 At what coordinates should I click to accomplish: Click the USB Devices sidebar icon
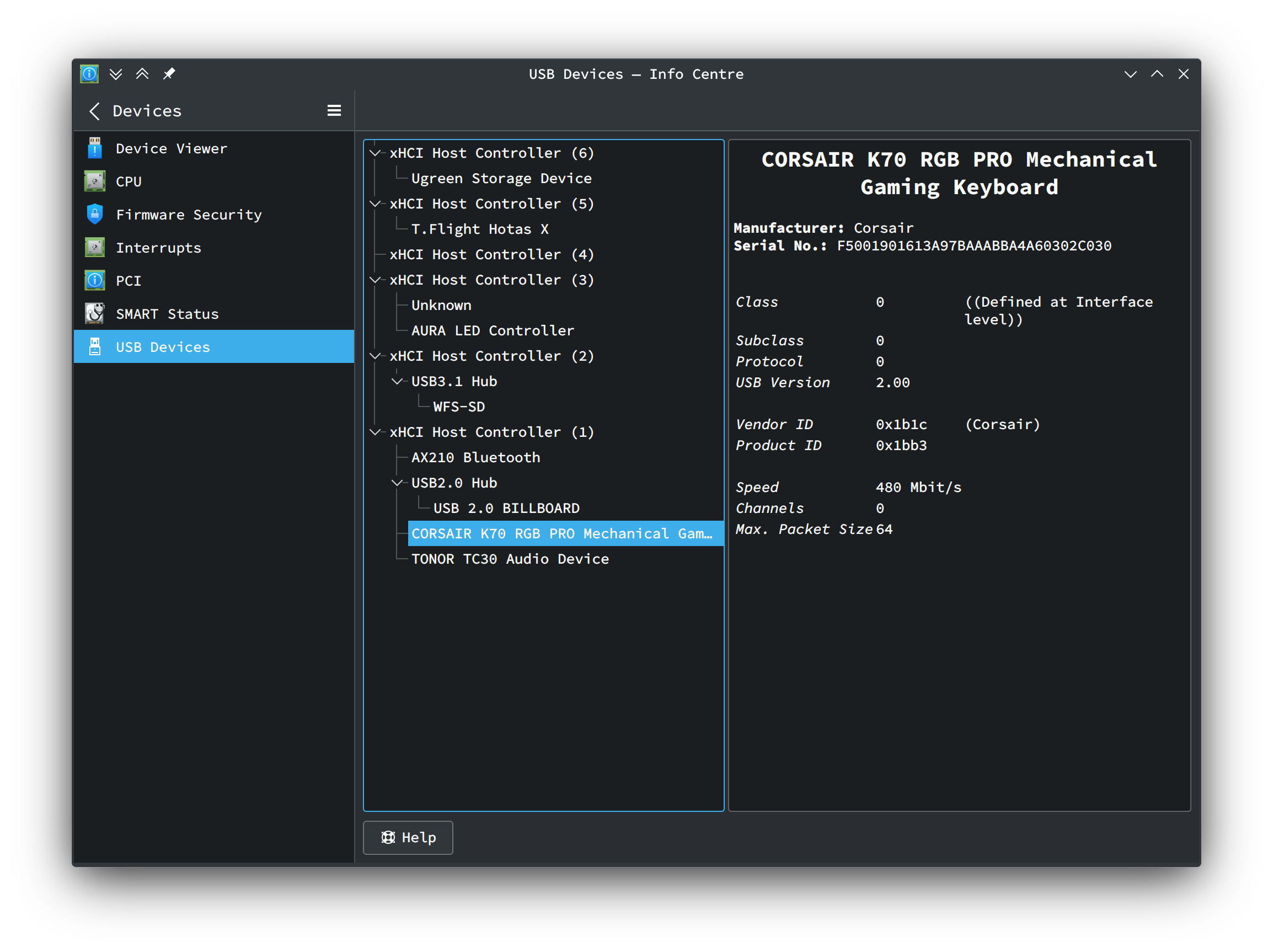[x=95, y=346]
